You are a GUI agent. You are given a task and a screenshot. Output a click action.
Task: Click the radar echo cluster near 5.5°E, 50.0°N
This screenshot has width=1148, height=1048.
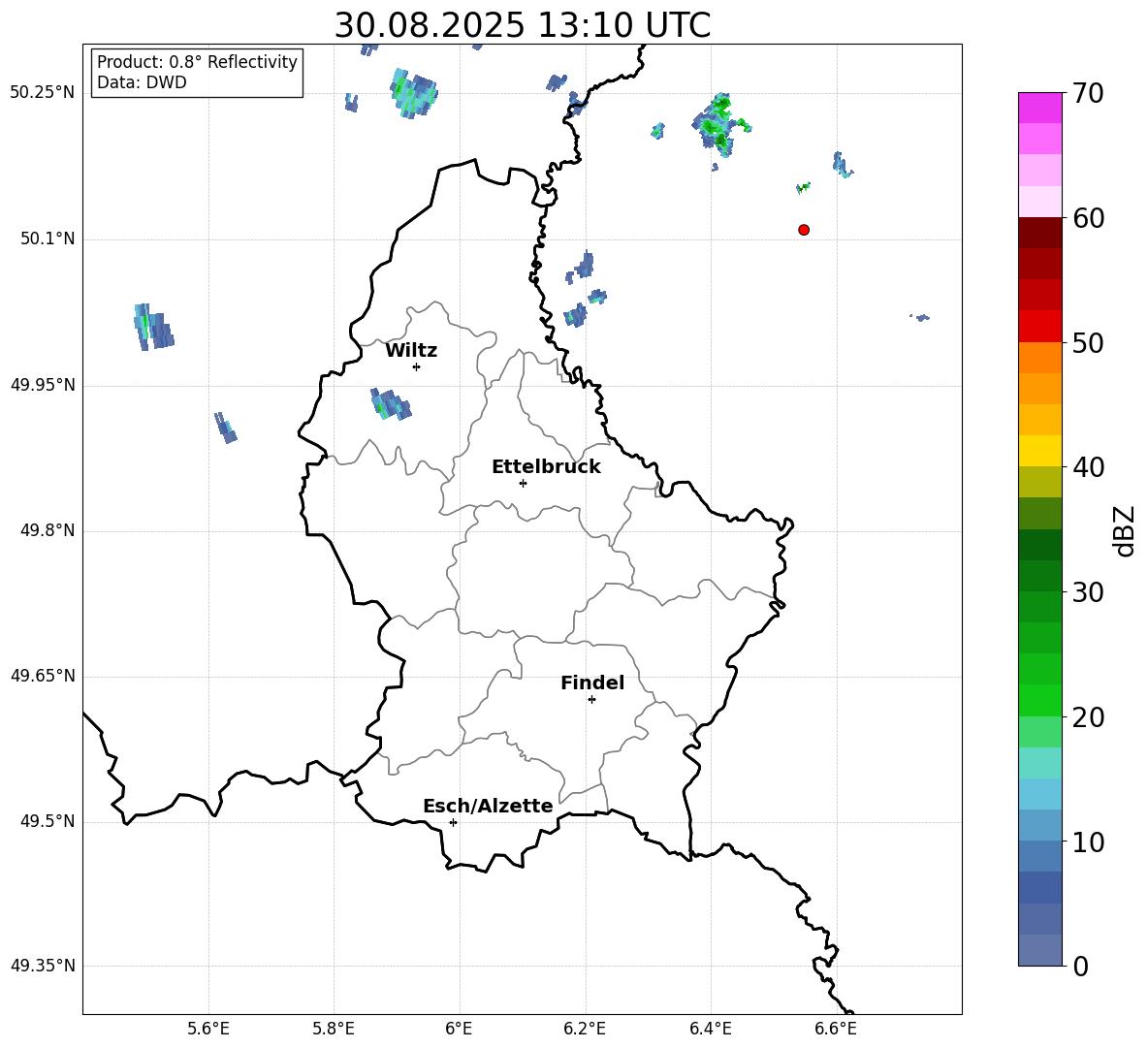(x=153, y=327)
